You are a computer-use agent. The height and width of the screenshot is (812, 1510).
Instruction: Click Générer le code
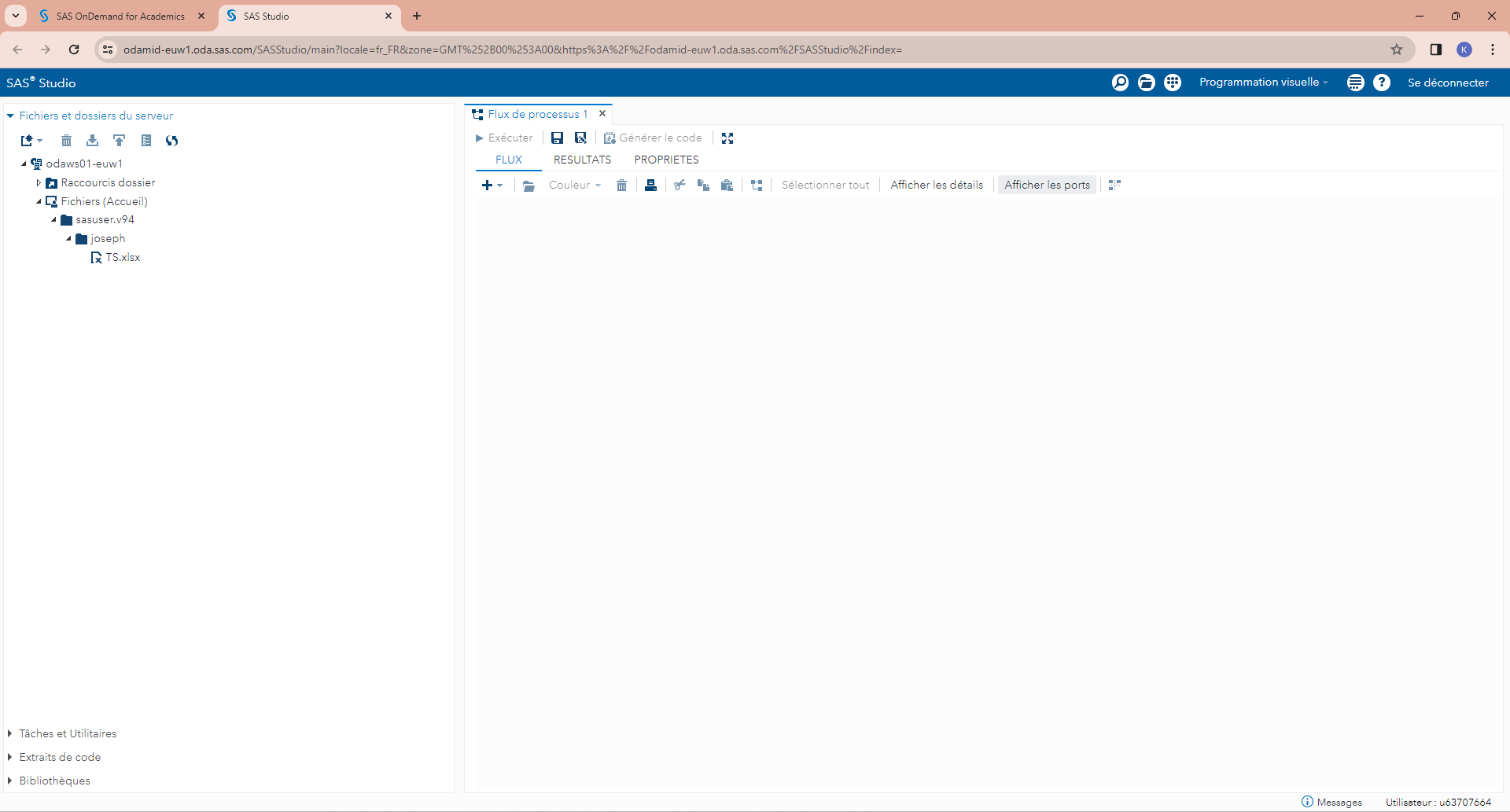pyautogui.click(x=653, y=138)
